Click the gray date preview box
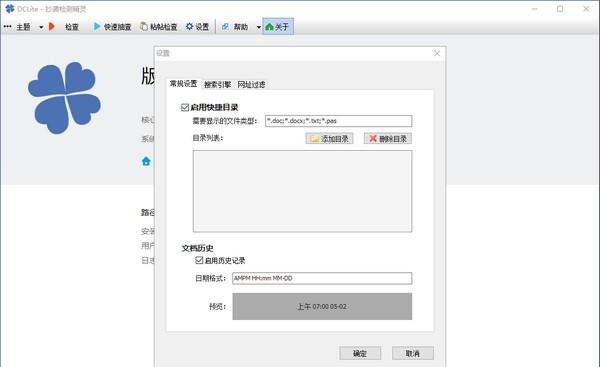600x367 pixels. click(x=322, y=306)
